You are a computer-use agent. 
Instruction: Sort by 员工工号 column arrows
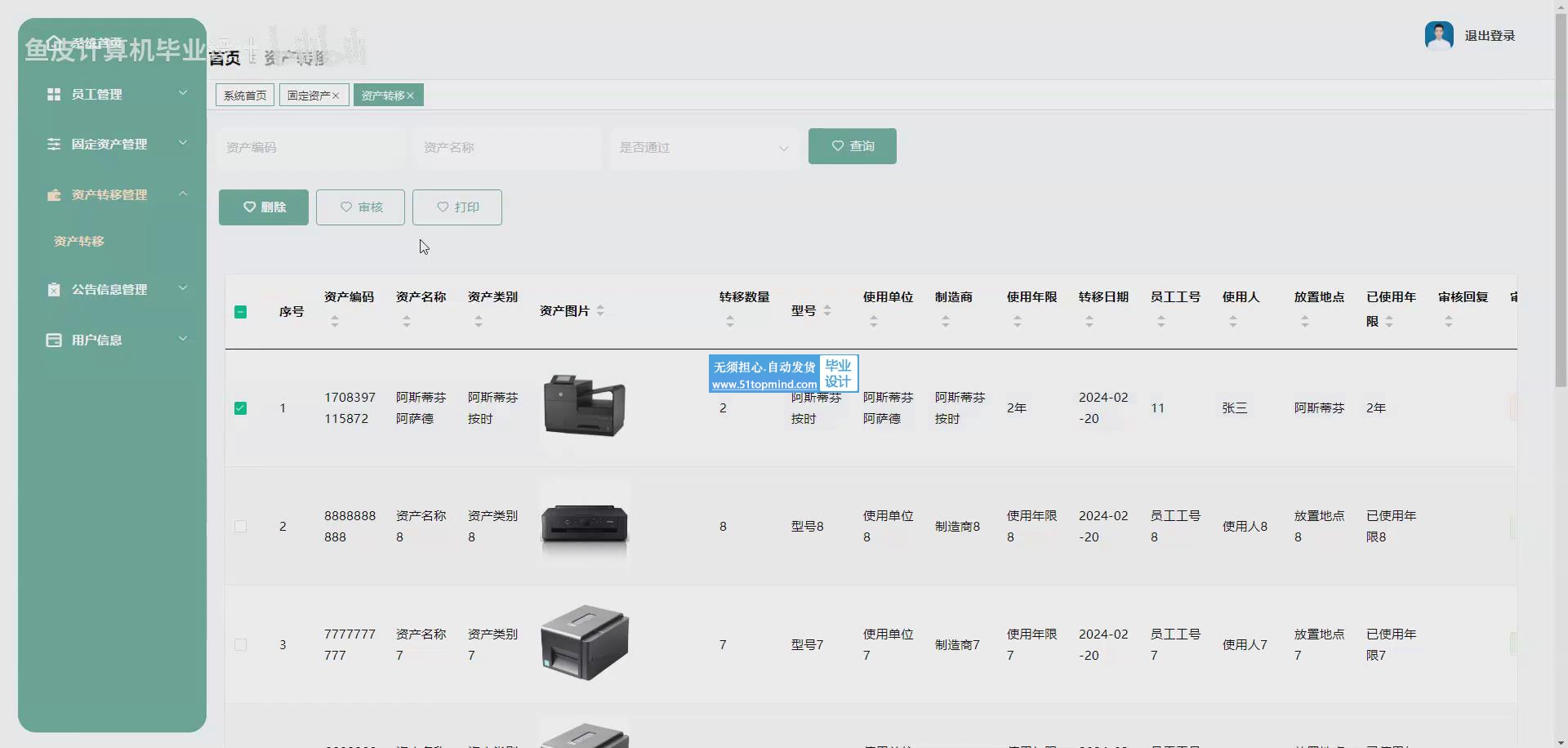pos(1161,322)
